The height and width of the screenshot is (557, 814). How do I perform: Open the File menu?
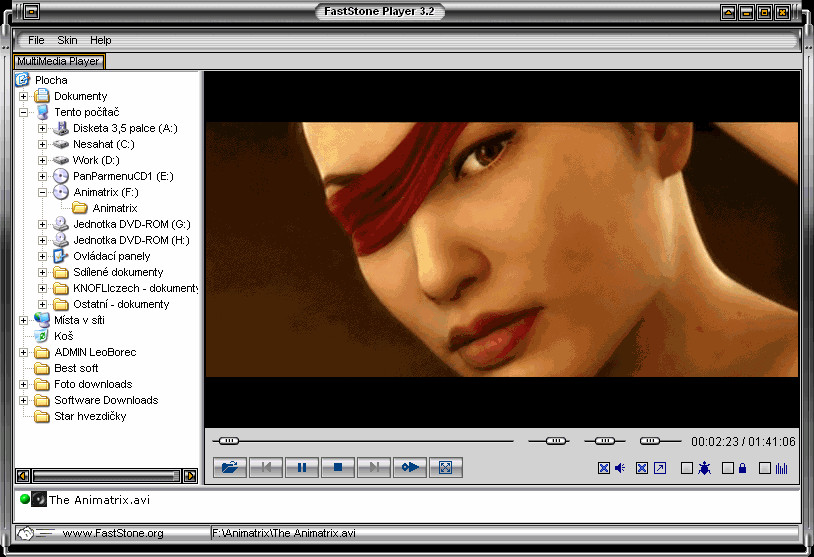coord(36,40)
